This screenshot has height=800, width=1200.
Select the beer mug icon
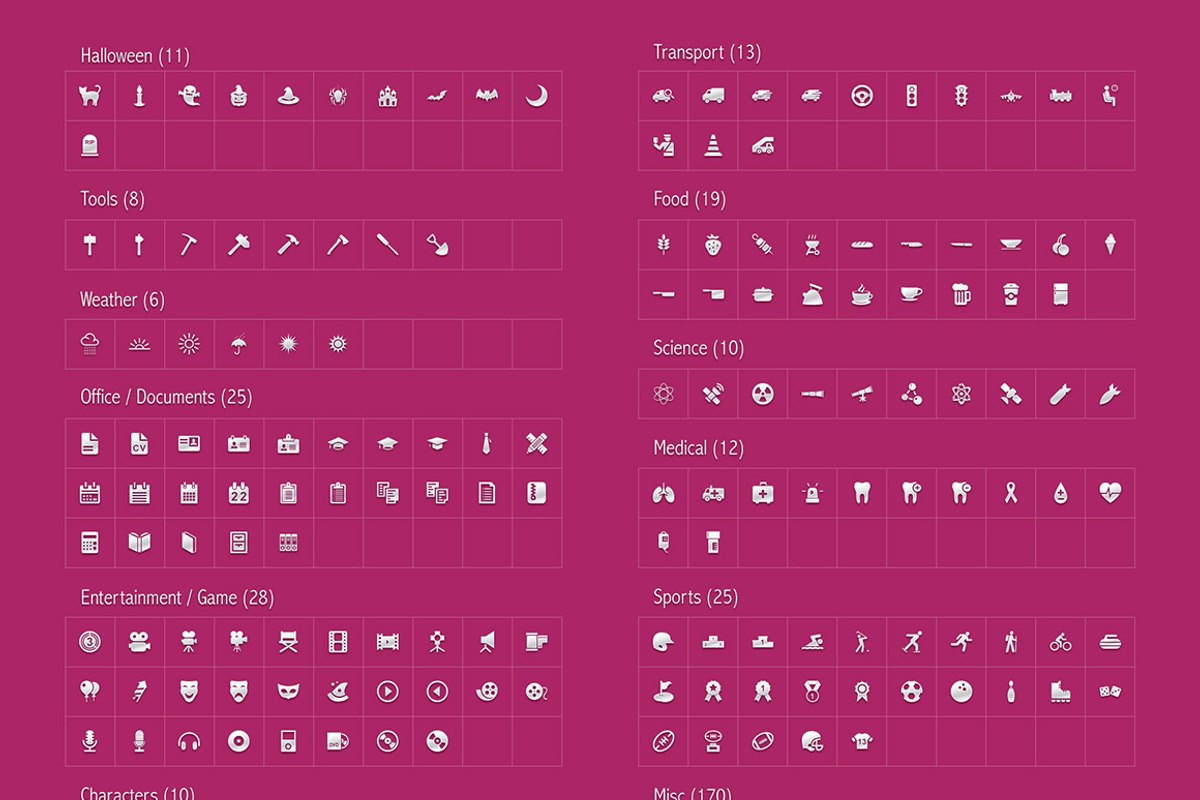click(961, 294)
